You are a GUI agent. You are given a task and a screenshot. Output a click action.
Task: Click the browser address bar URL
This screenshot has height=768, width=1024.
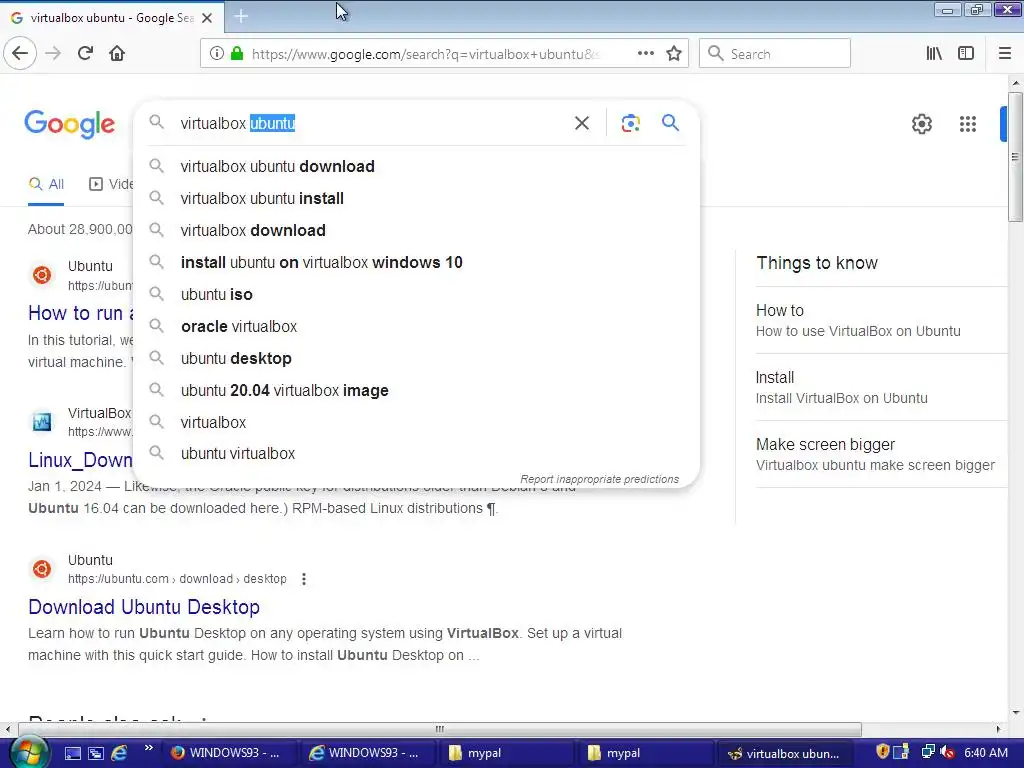point(424,54)
